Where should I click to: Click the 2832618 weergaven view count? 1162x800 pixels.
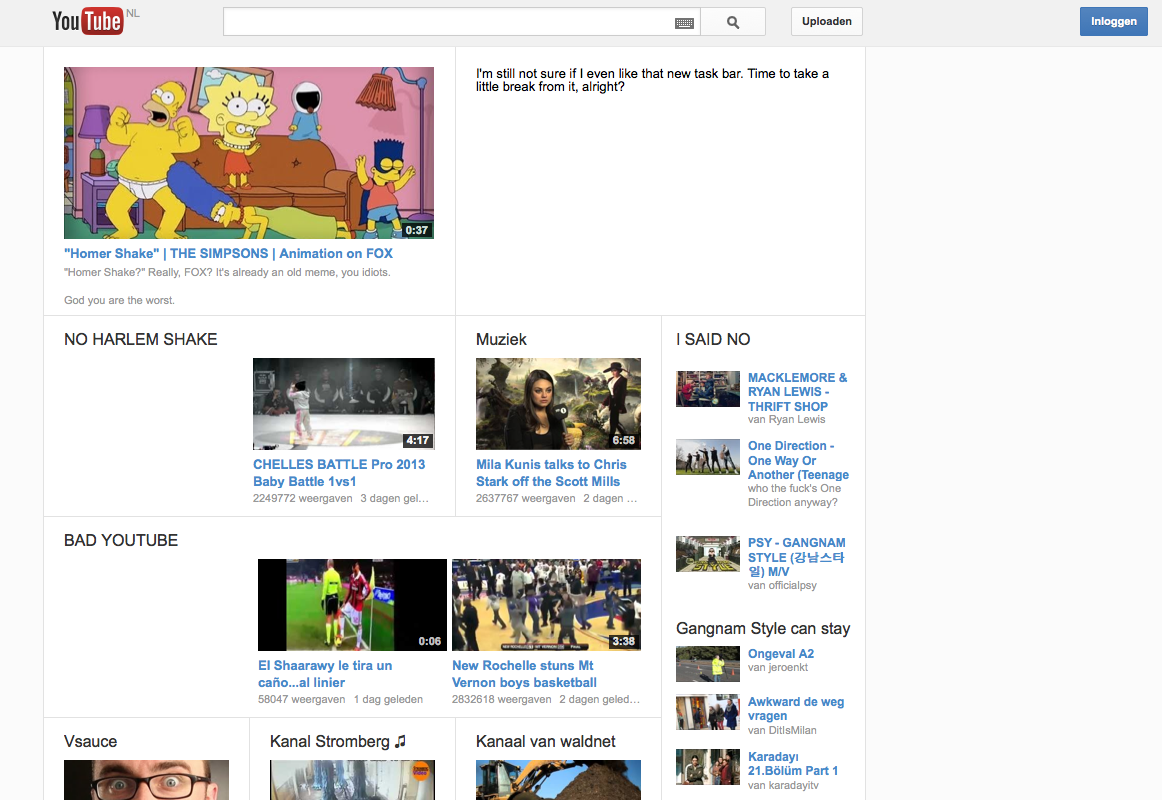tap(502, 699)
